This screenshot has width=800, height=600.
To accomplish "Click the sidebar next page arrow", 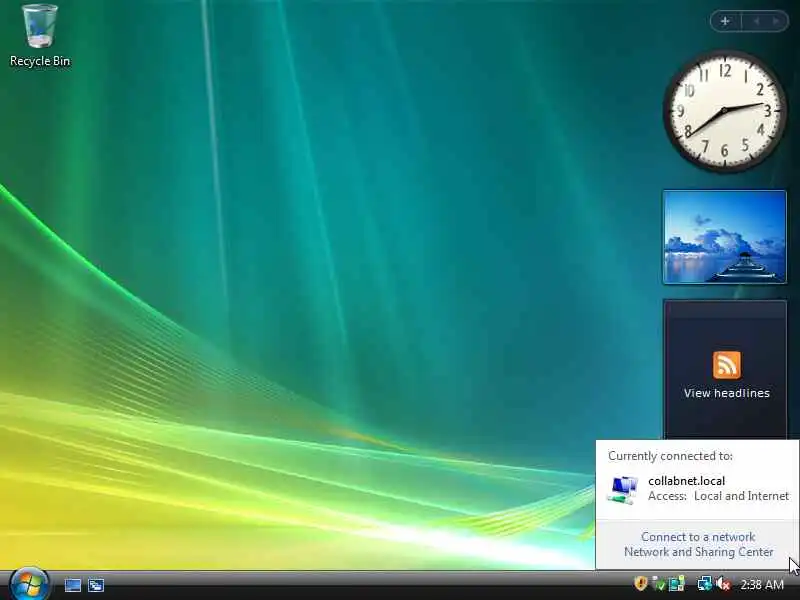I will click(776, 21).
